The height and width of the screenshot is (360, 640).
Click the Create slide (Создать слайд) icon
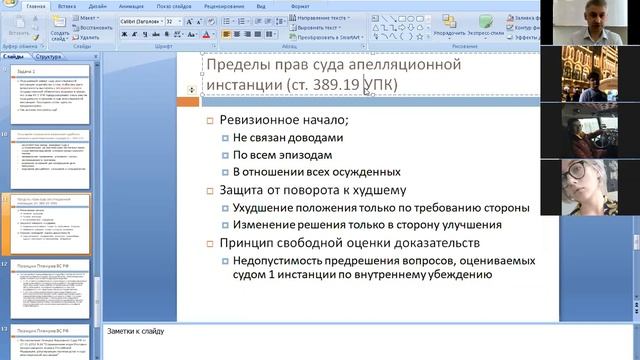[59, 22]
